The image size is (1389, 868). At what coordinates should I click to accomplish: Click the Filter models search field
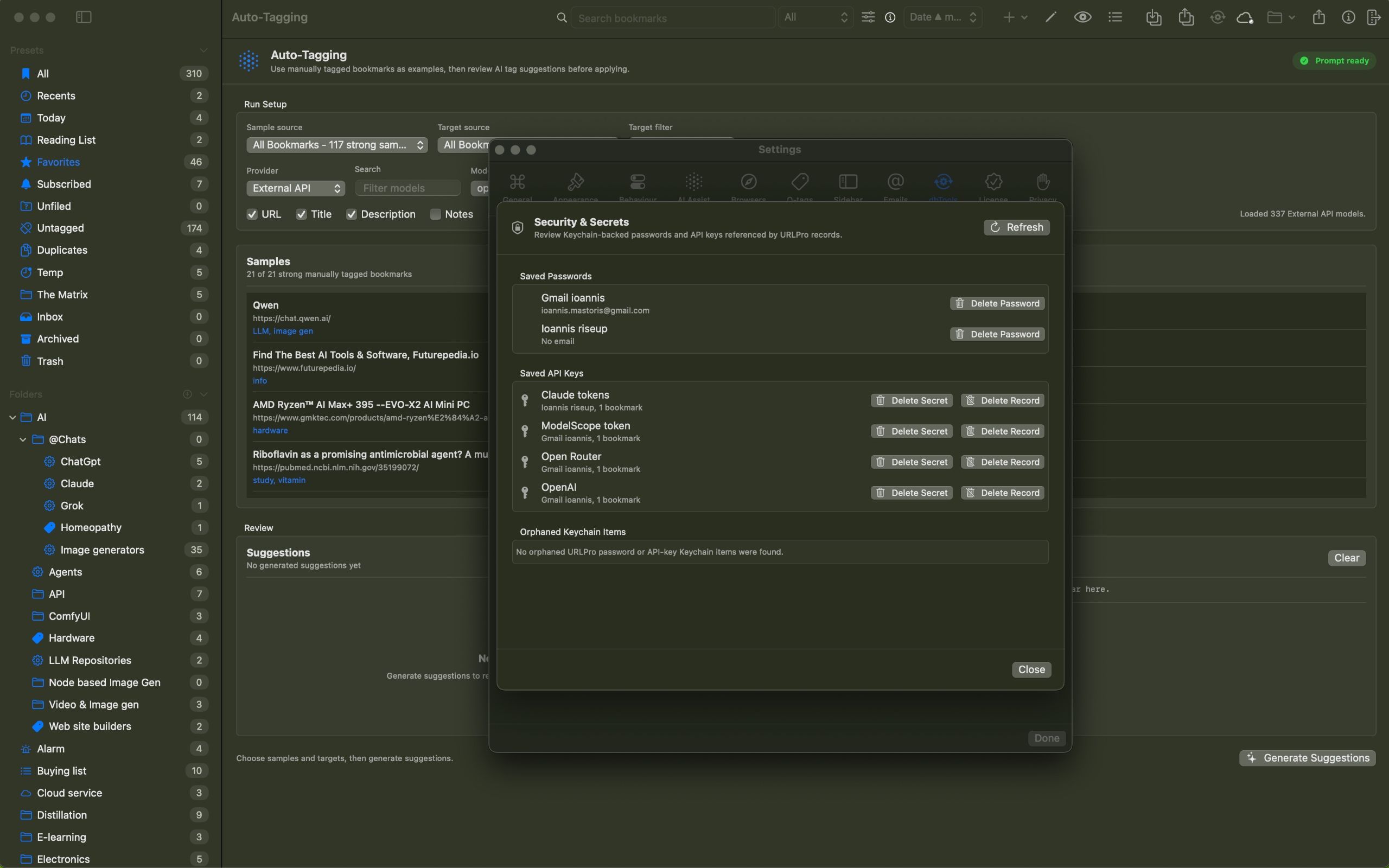407,188
